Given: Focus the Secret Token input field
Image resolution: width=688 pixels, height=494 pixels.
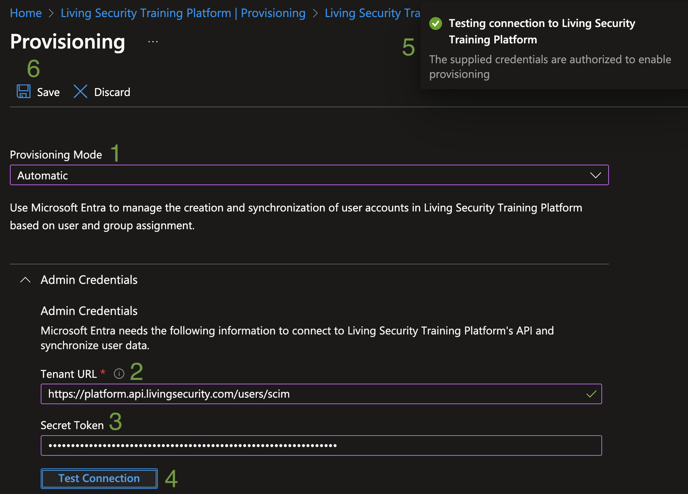Looking at the screenshot, I should 321,446.
